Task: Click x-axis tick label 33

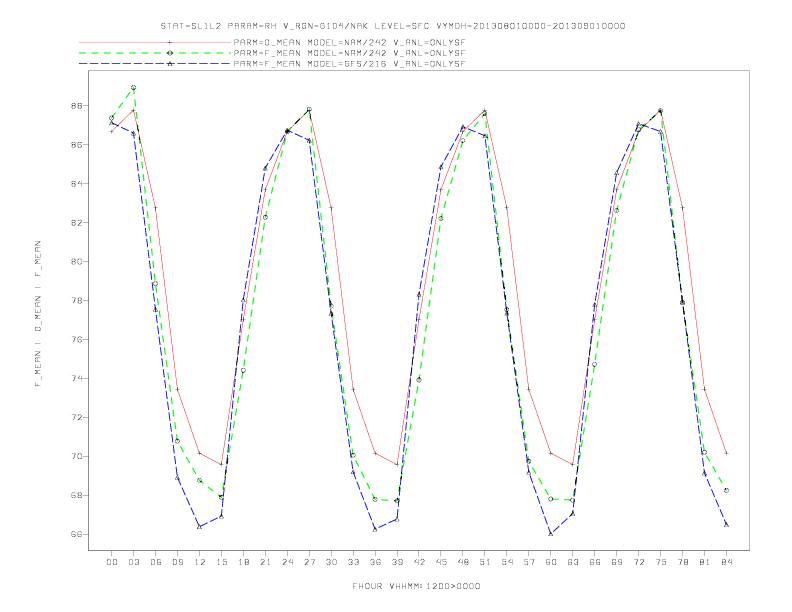Action: pos(353,562)
